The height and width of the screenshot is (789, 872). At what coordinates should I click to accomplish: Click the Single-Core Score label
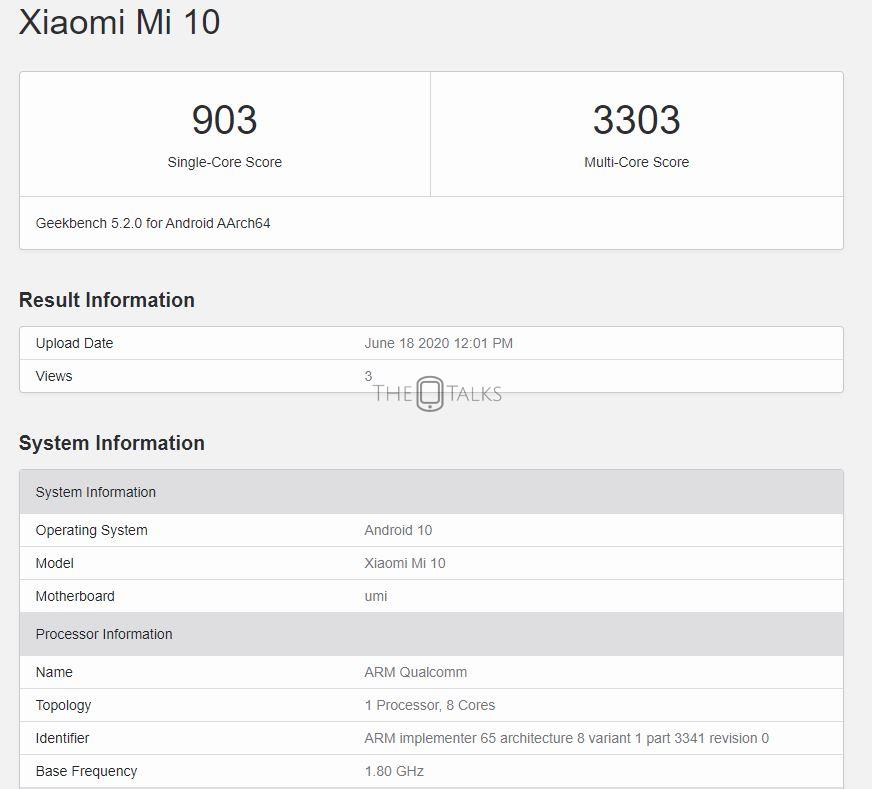coord(224,162)
